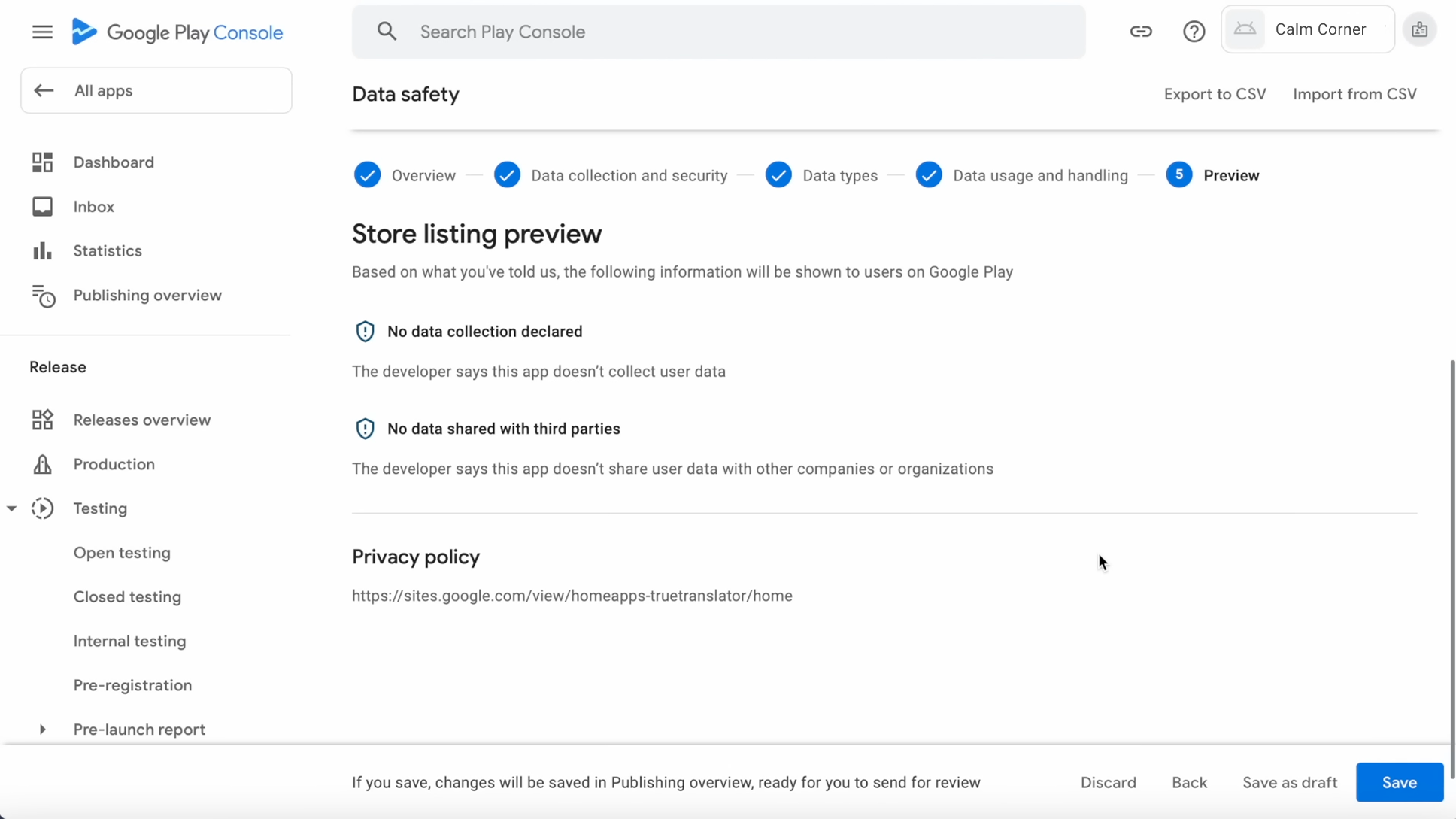1456x819 pixels.
Task: Click the Publishing overview clock icon
Action: pos(43,296)
